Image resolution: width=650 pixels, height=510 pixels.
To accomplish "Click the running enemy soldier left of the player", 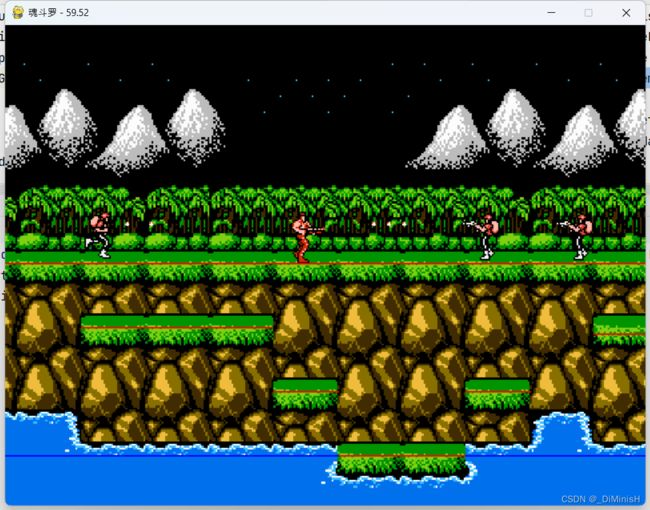I will pyautogui.click(x=99, y=235).
